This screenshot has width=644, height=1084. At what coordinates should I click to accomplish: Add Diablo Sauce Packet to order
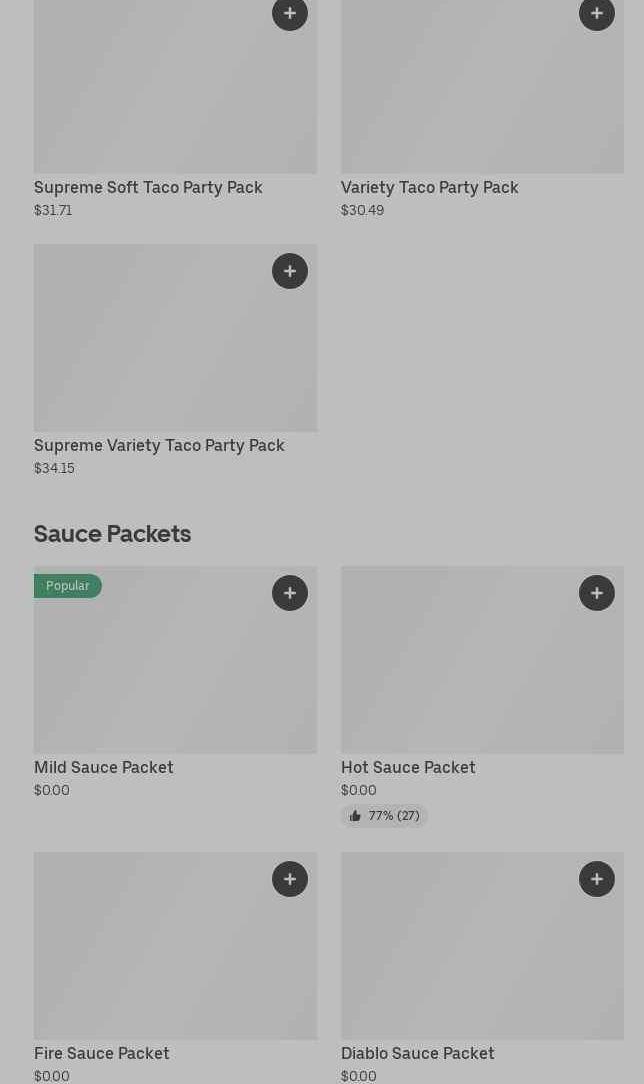coord(597,879)
